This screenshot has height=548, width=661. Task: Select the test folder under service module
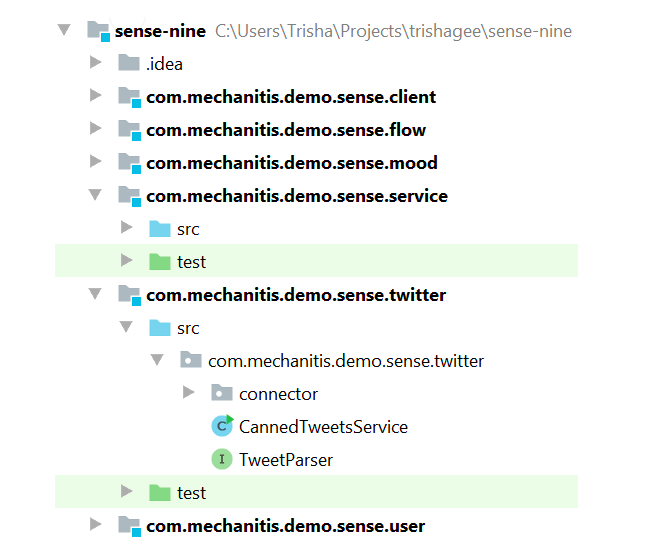(x=316, y=261)
